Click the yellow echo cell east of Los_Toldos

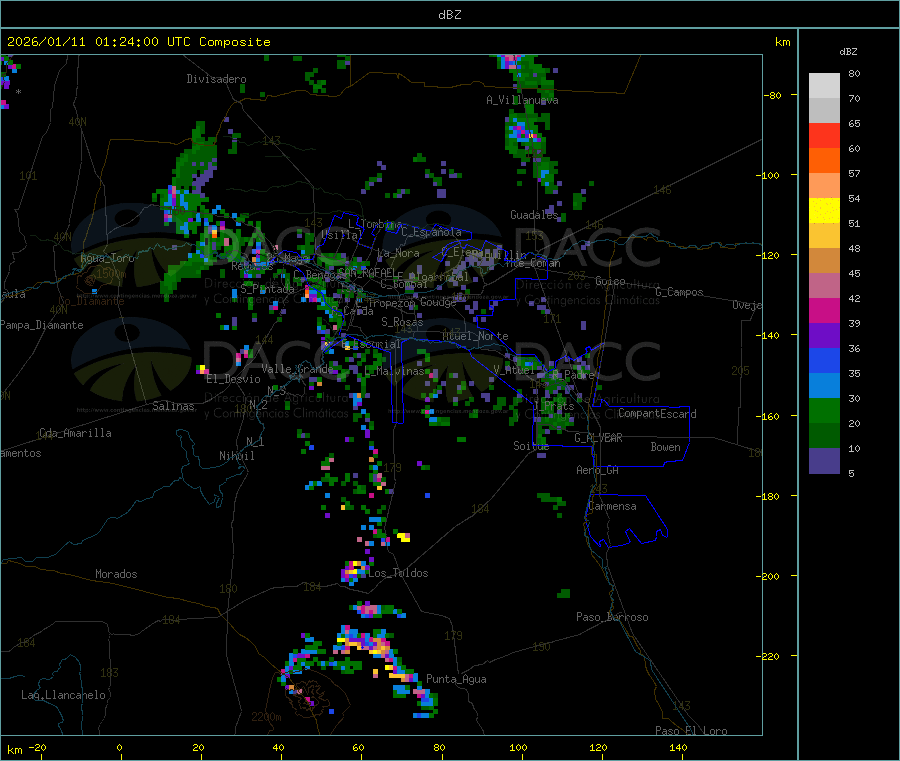point(403,537)
